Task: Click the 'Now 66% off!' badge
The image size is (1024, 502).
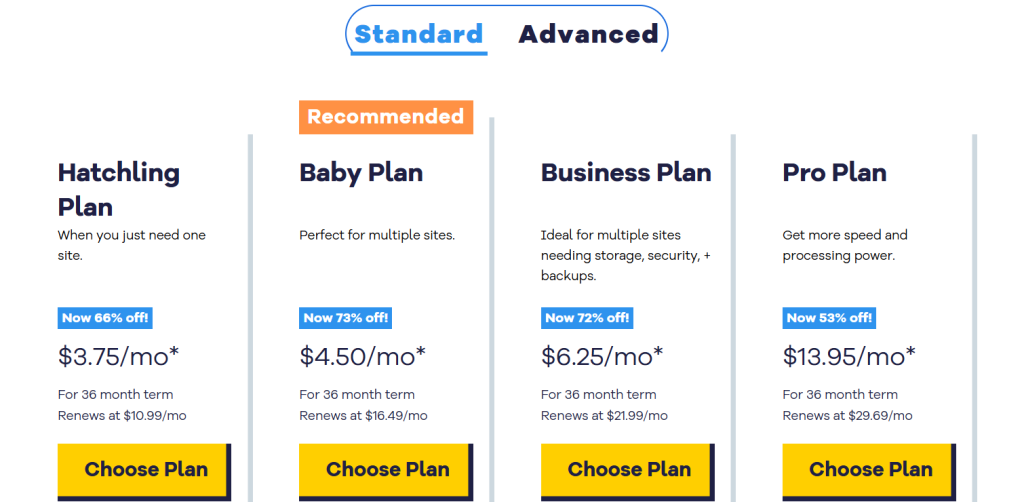Action: (x=105, y=318)
